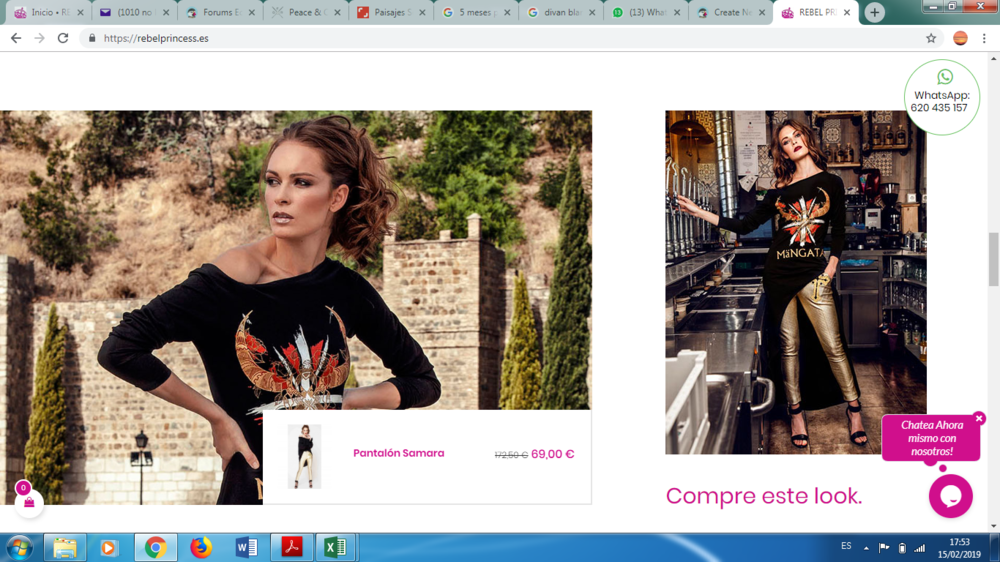Open a new browser tab

point(874,12)
